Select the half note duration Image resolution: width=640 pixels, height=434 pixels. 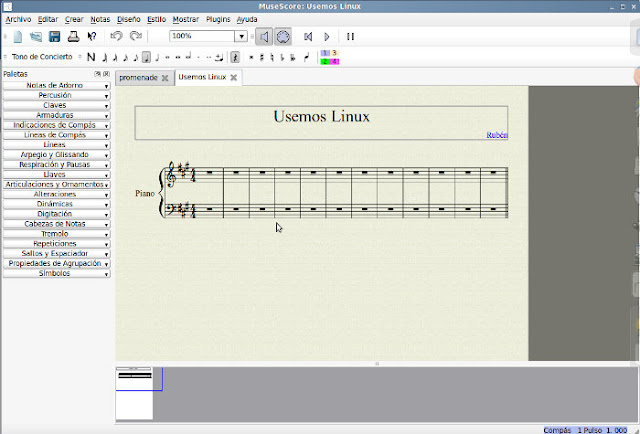(157, 58)
